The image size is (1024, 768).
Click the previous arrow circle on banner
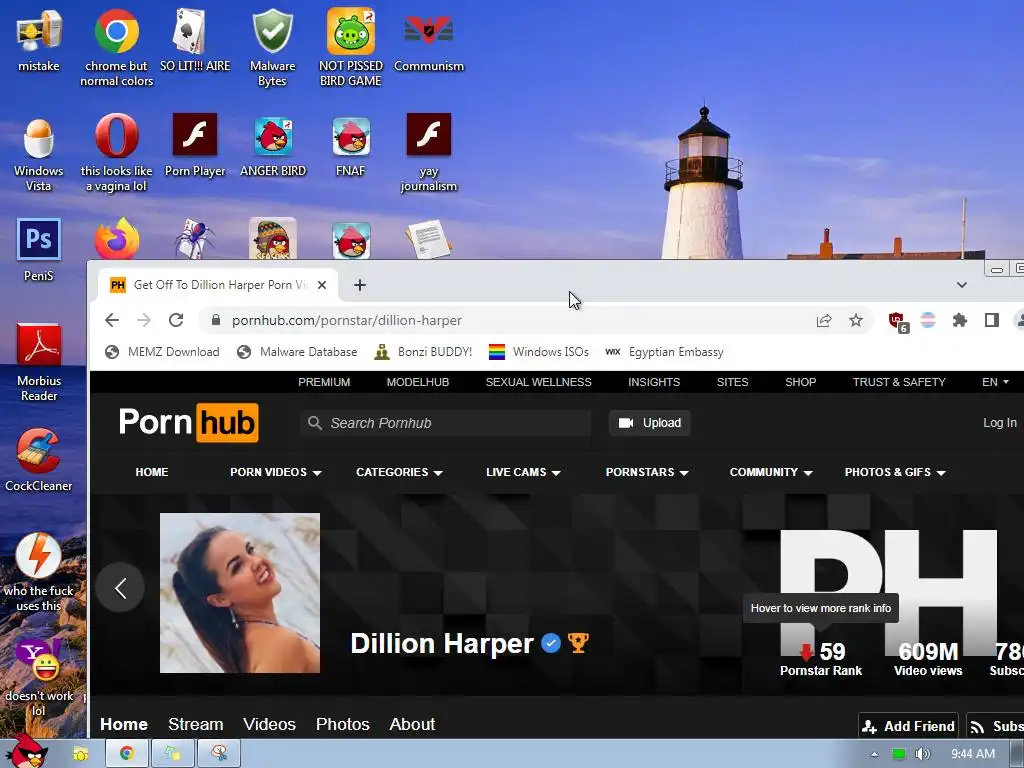click(120, 588)
